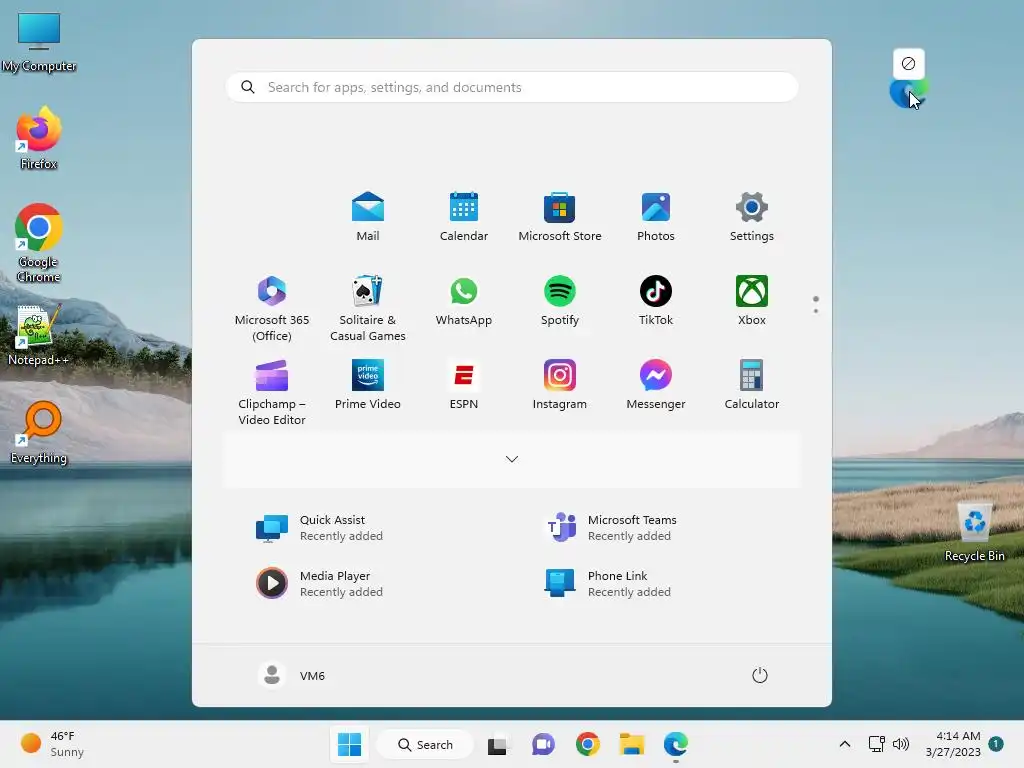Launch Microsoft 365 (Office)
This screenshot has height=768, width=1024.
coord(272,308)
